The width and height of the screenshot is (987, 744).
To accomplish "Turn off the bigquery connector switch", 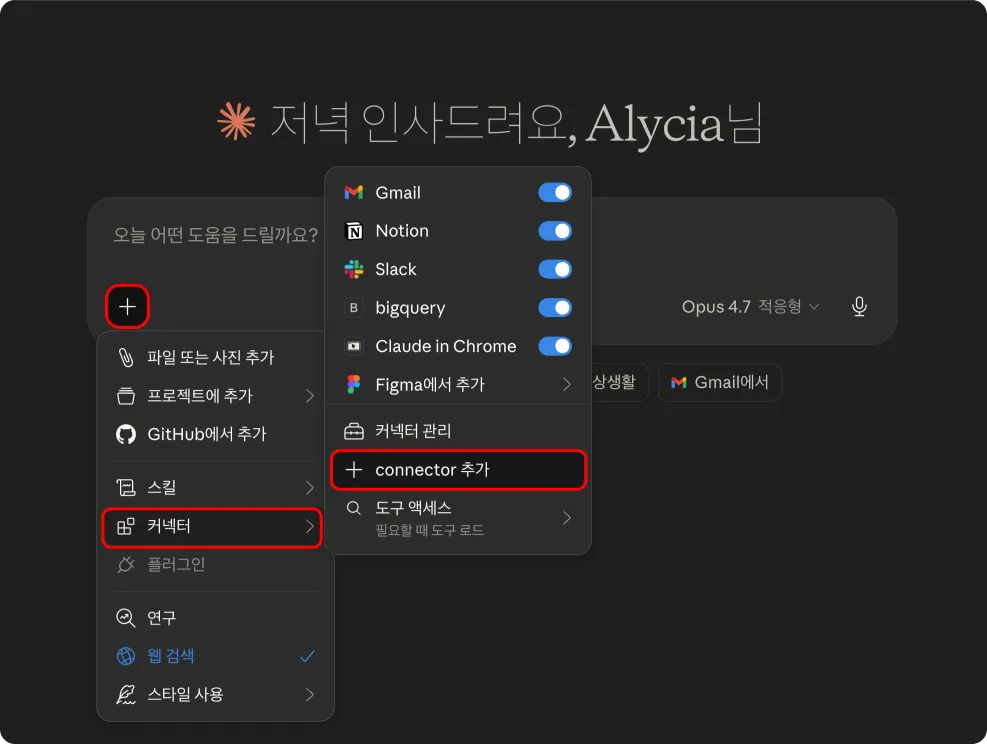I will (555, 308).
